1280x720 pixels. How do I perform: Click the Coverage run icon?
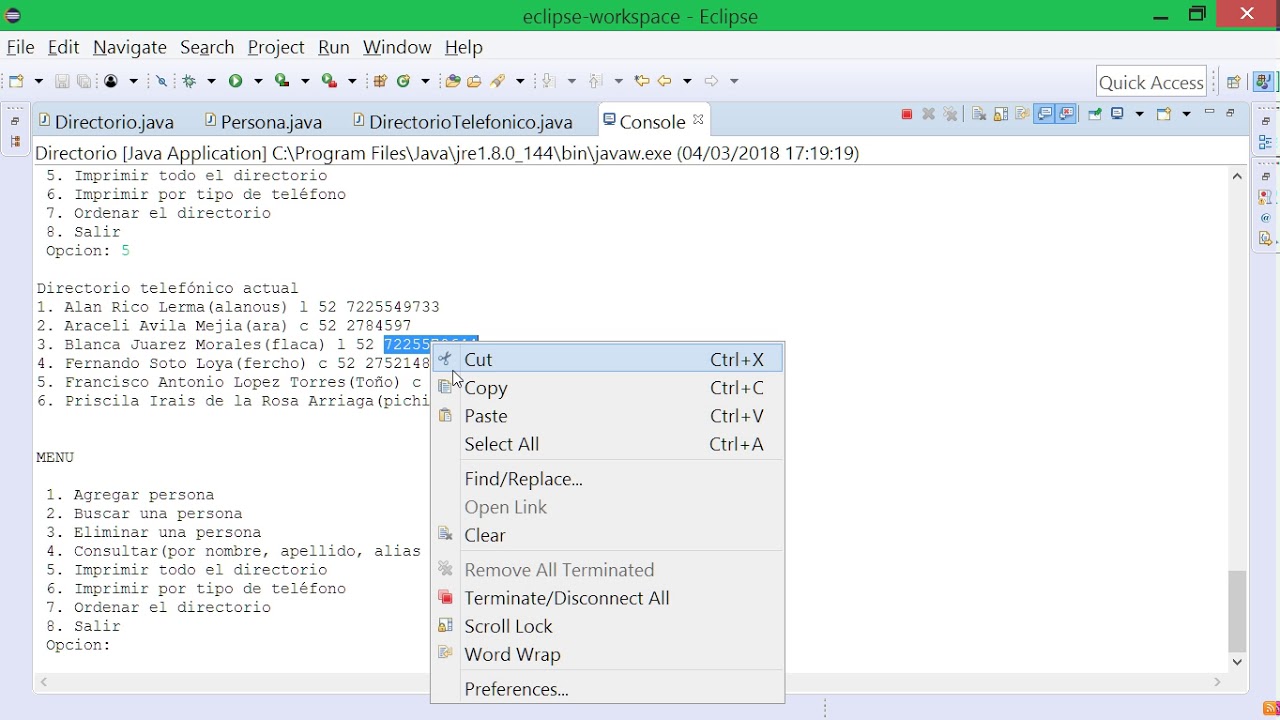tap(282, 81)
